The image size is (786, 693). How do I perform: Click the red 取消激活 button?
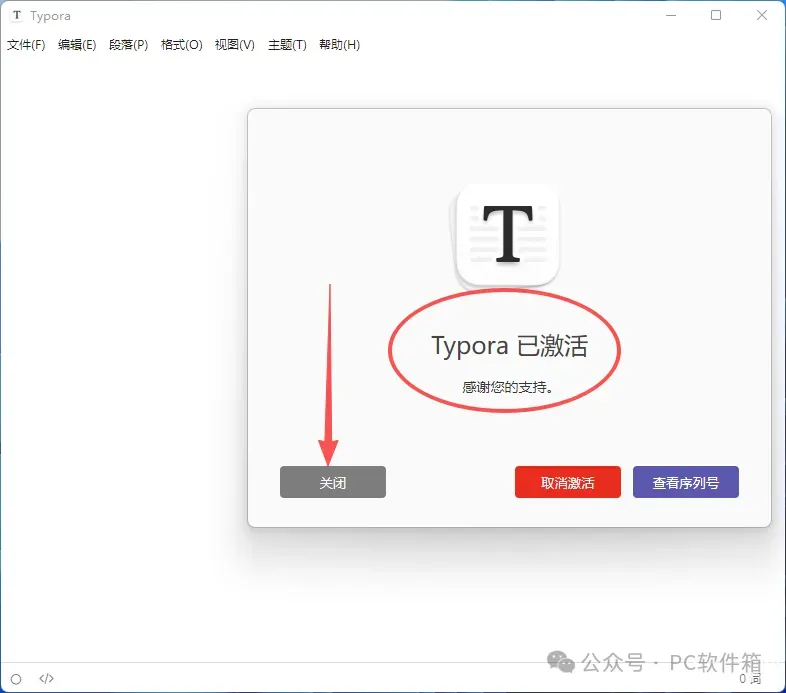(x=567, y=482)
